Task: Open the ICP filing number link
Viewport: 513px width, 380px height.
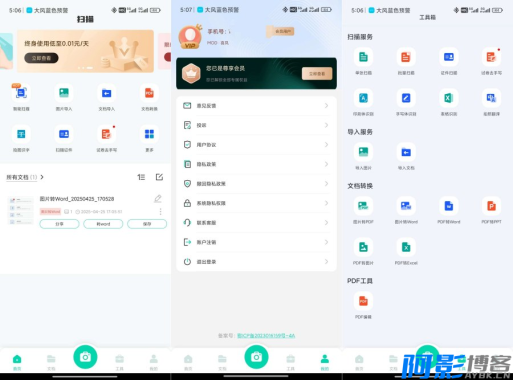Action: [266, 336]
